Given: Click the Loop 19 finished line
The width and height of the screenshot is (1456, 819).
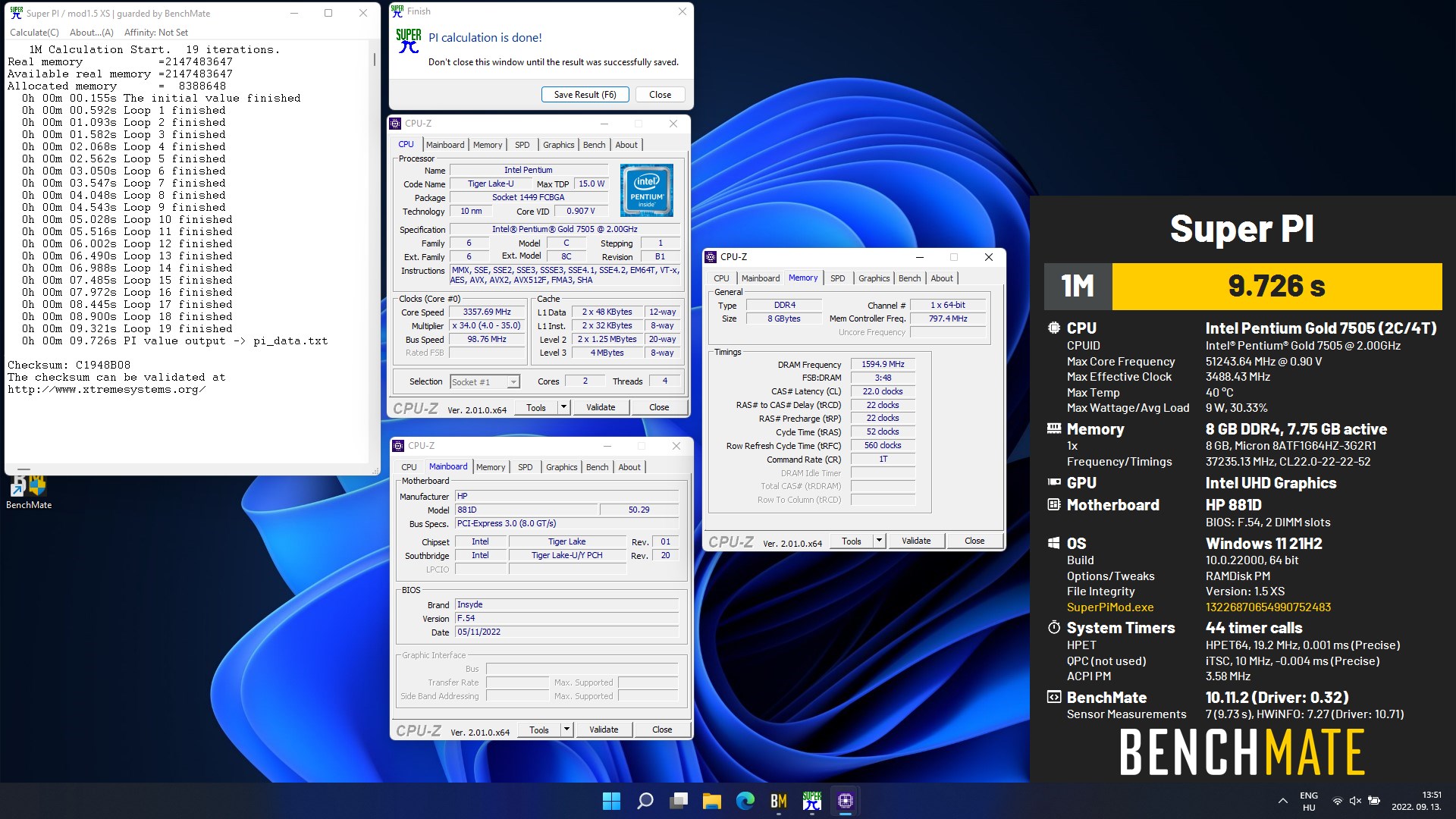Looking at the screenshot, I should point(127,329).
